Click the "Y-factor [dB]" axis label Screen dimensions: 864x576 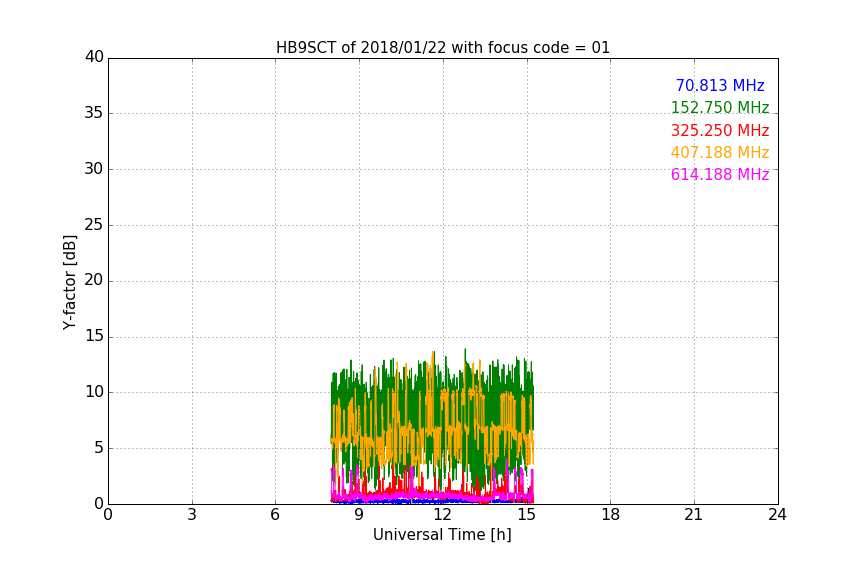click(x=69, y=282)
